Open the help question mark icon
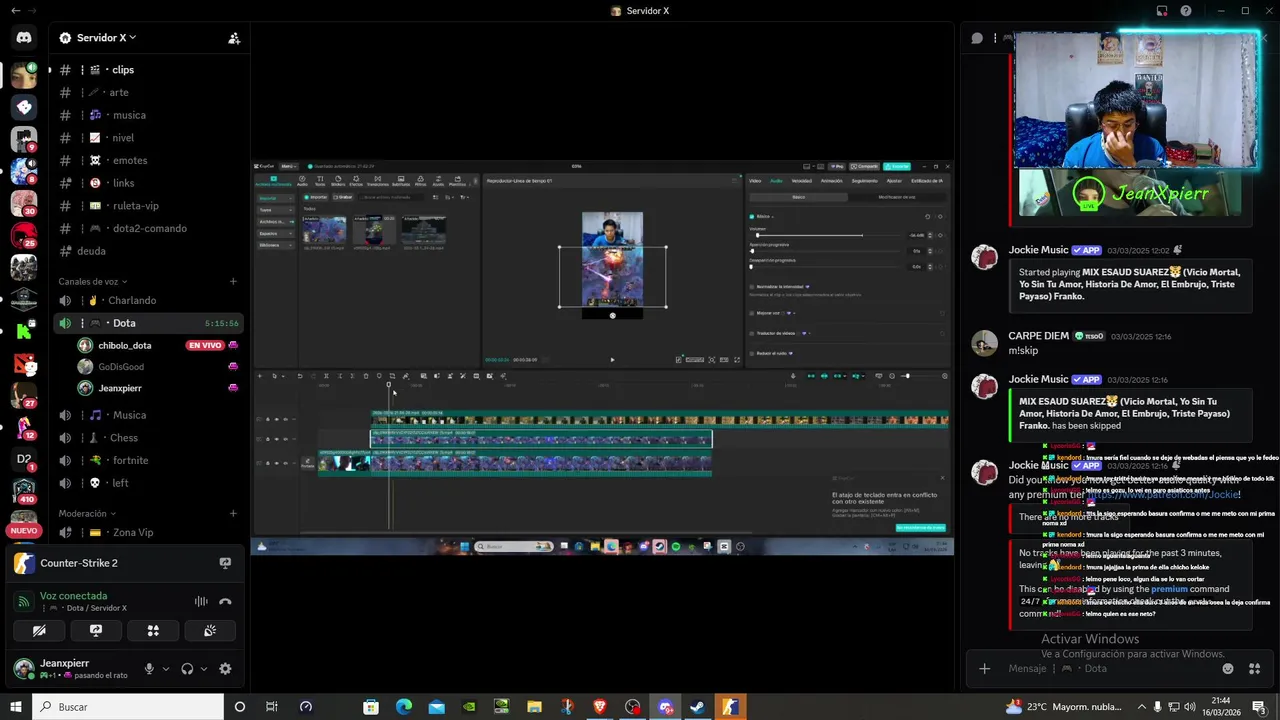 pyautogui.click(x=1186, y=11)
